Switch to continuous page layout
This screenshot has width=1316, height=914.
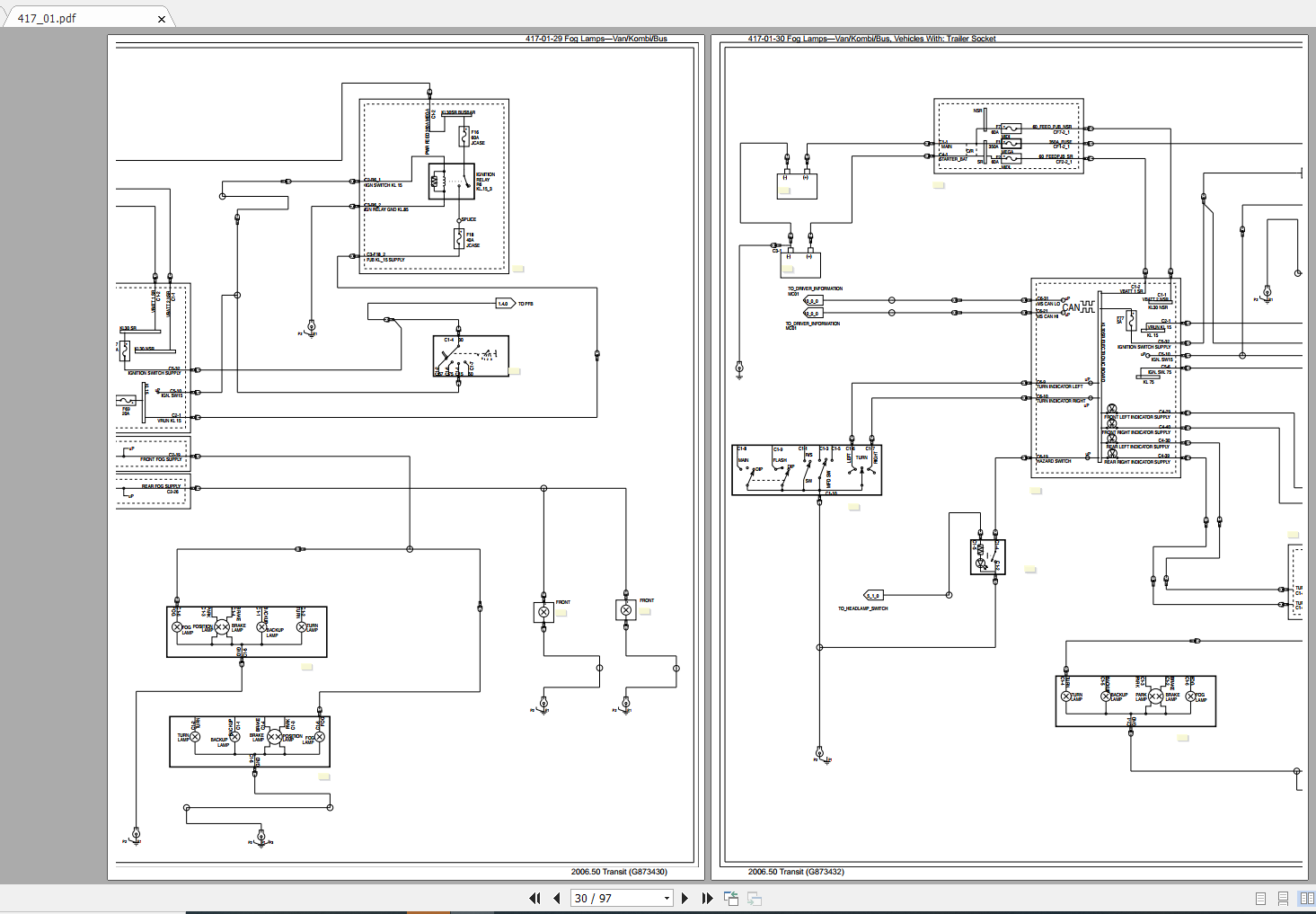pyautogui.click(x=1284, y=899)
